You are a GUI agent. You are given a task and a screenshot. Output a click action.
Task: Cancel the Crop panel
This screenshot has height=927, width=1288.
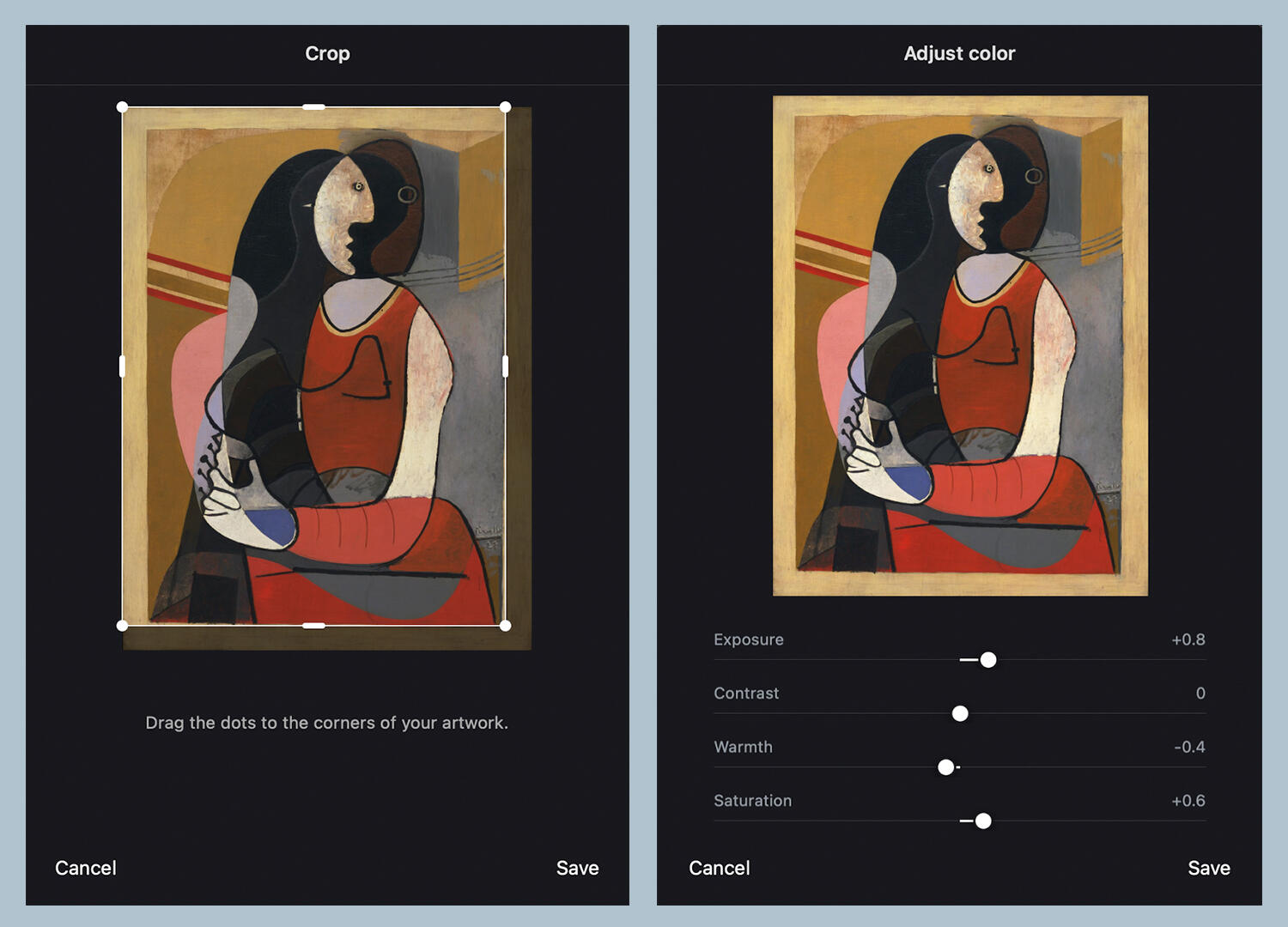86,868
